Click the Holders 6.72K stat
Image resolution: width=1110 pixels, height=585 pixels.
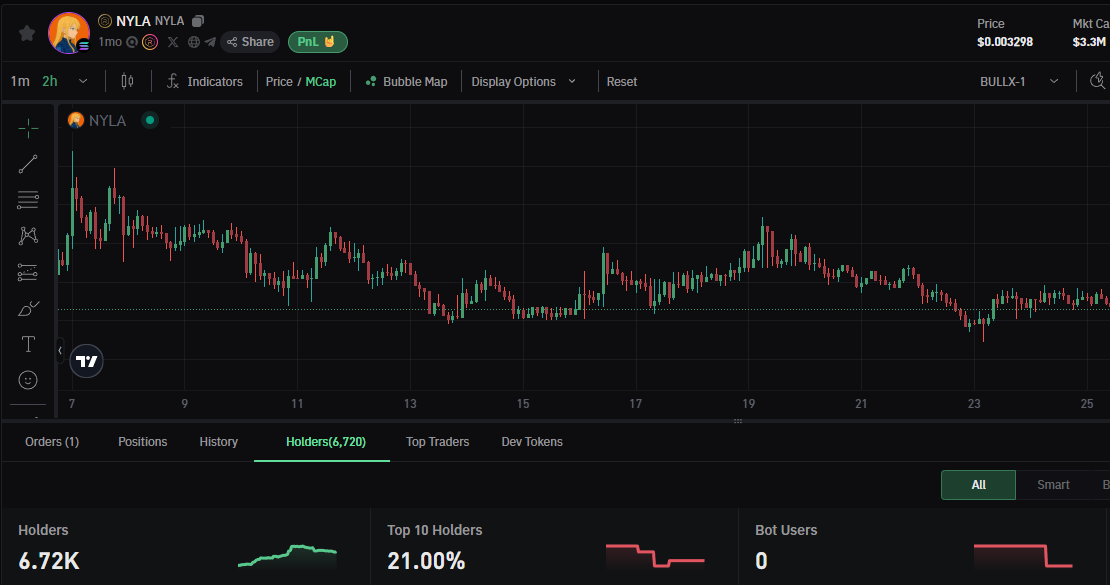[49, 561]
